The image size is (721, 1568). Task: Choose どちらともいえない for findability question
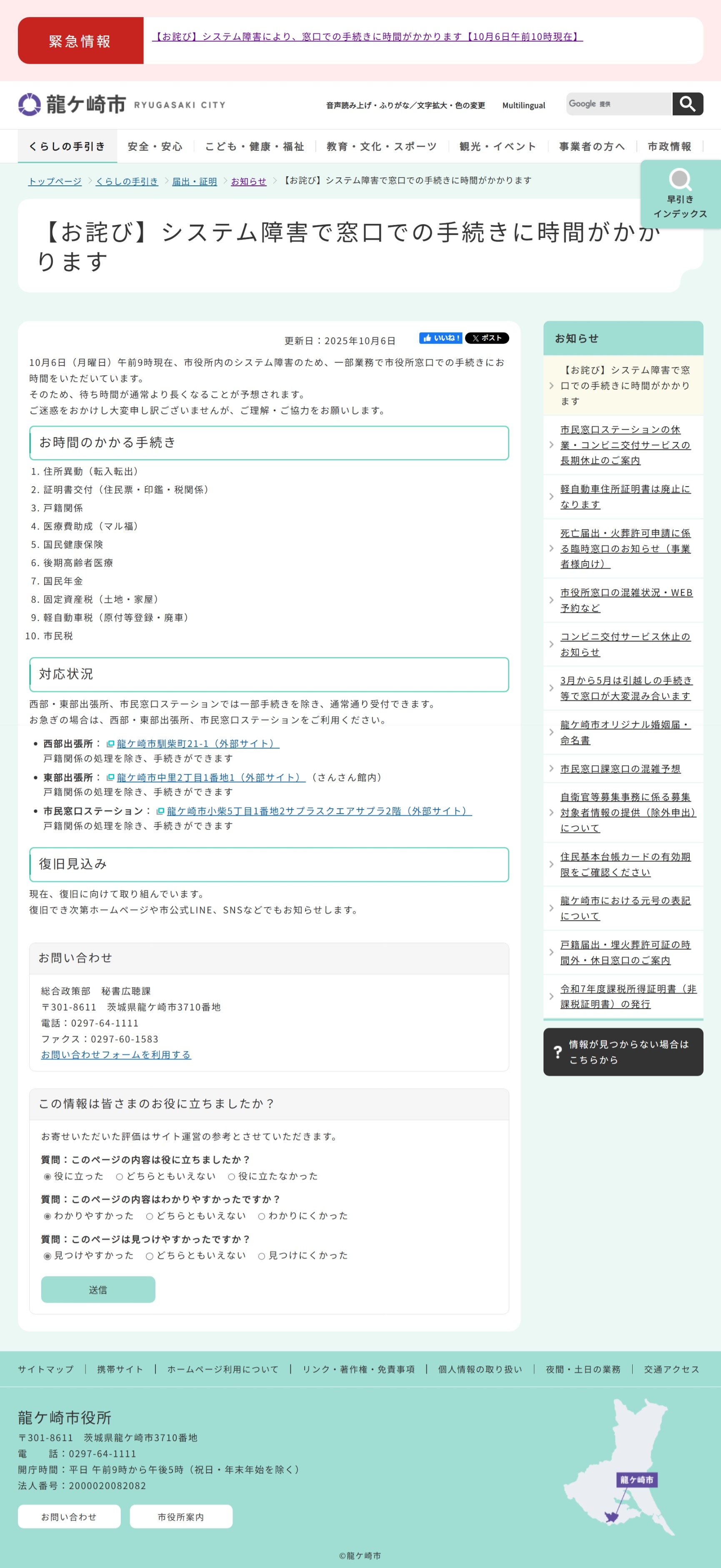point(149,1256)
